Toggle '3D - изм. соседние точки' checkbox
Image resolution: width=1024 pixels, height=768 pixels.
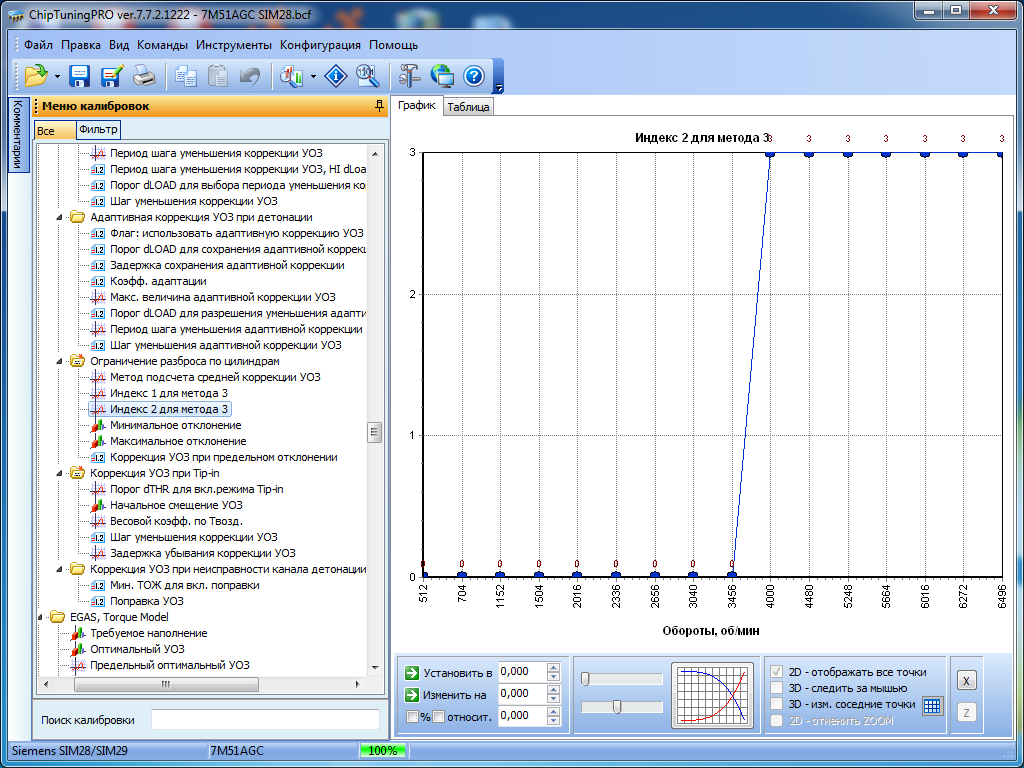[x=777, y=704]
